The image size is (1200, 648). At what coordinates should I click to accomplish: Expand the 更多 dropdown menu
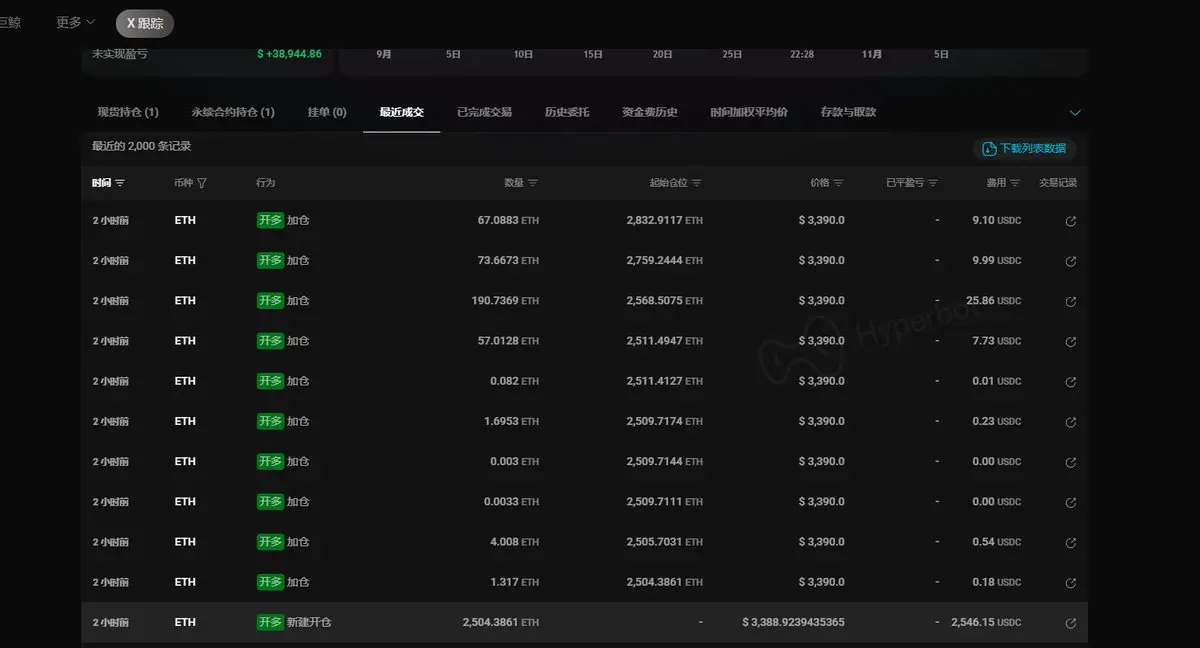pyautogui.click(x=76, y=22)
